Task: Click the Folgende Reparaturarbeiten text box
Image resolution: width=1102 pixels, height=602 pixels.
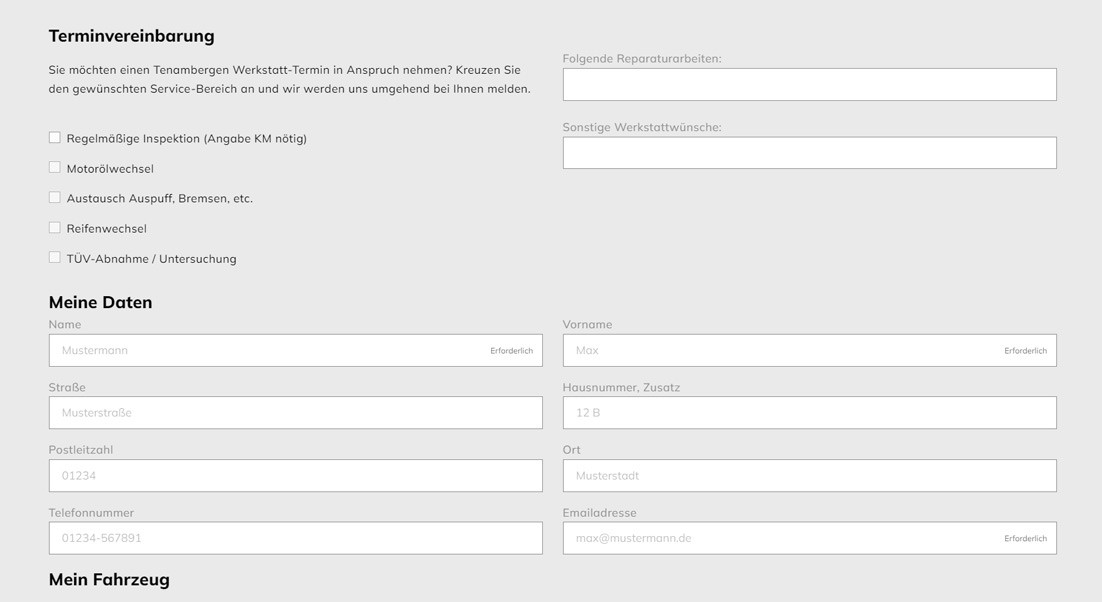Action: 809,85
